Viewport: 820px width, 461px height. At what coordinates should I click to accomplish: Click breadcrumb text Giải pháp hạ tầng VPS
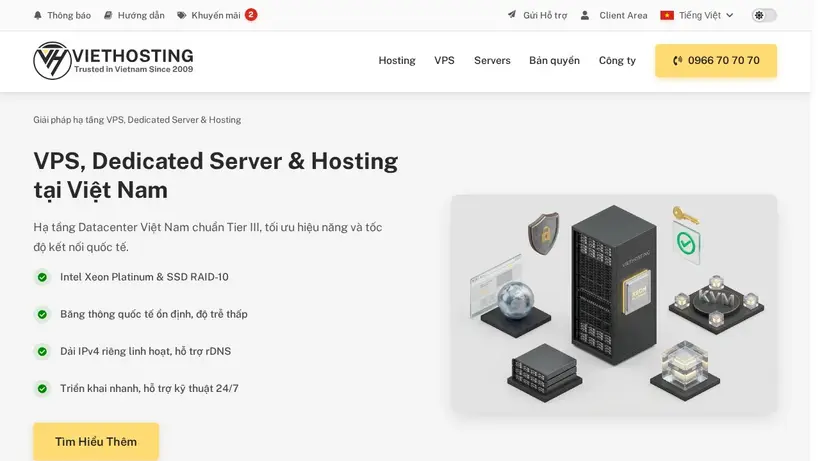click(x=137, y=120)
